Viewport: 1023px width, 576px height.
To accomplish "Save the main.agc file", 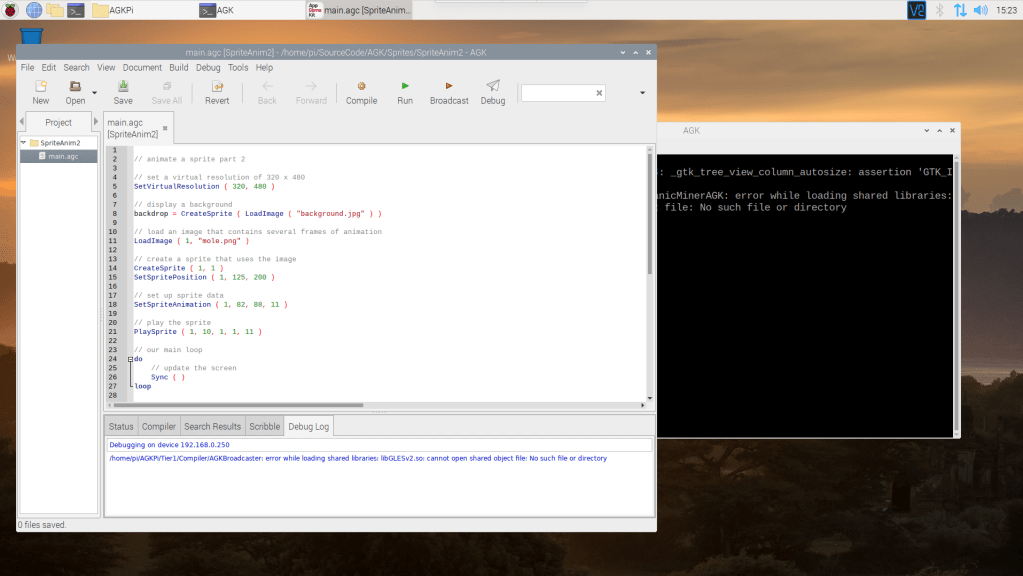I will (x=122, y=93).
